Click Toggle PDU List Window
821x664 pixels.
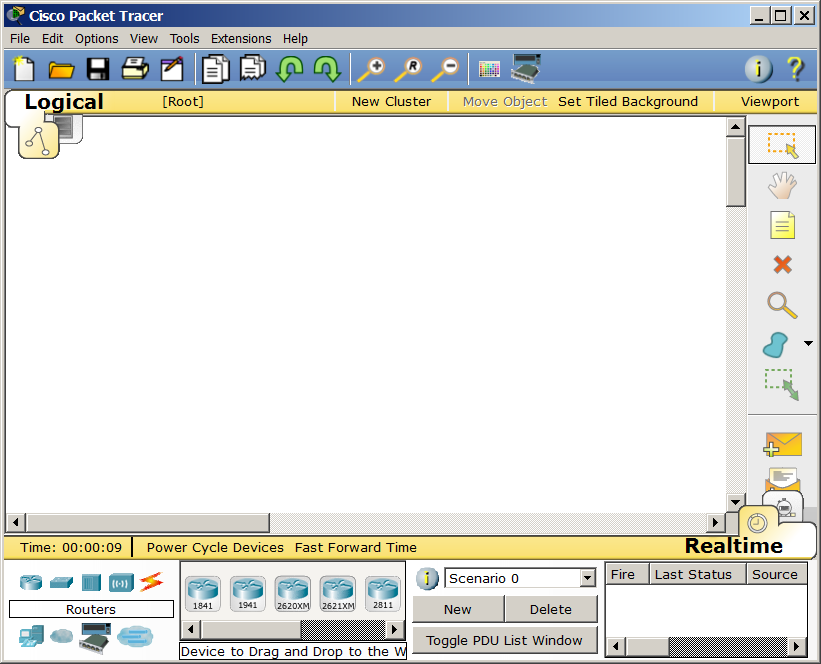click(x=504, y=640)
